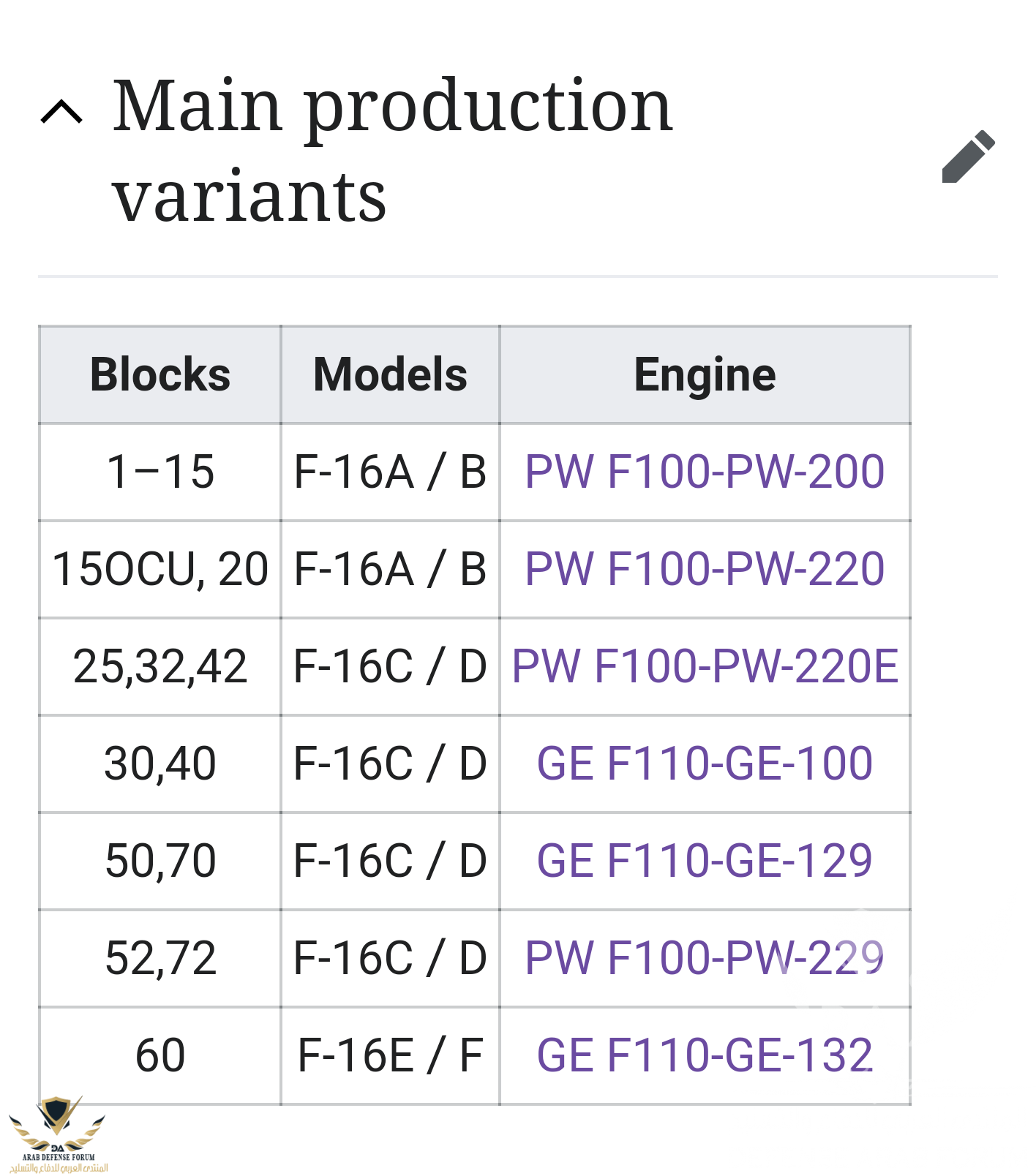
Task: Open the PW F100-PW-200 engine link
Action: tap(705, 471)
